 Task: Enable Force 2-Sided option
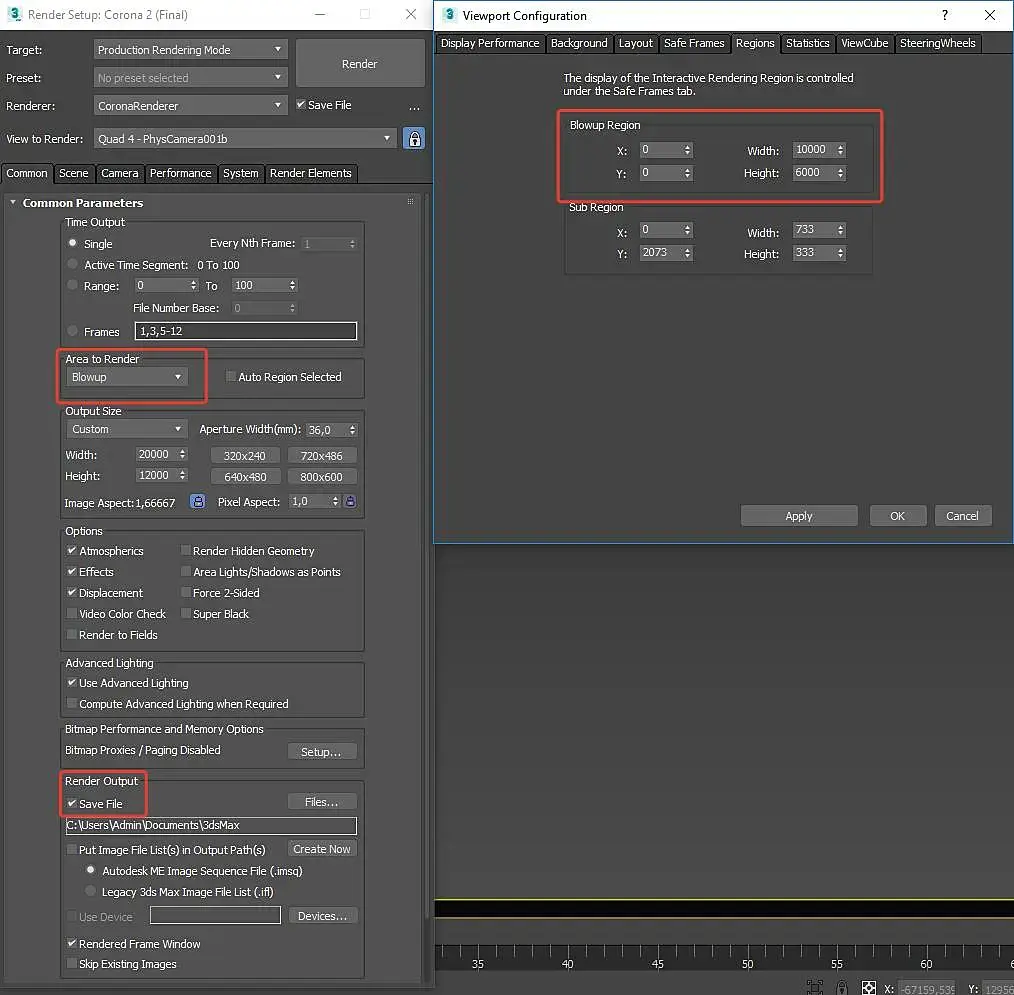pos(186,592)
